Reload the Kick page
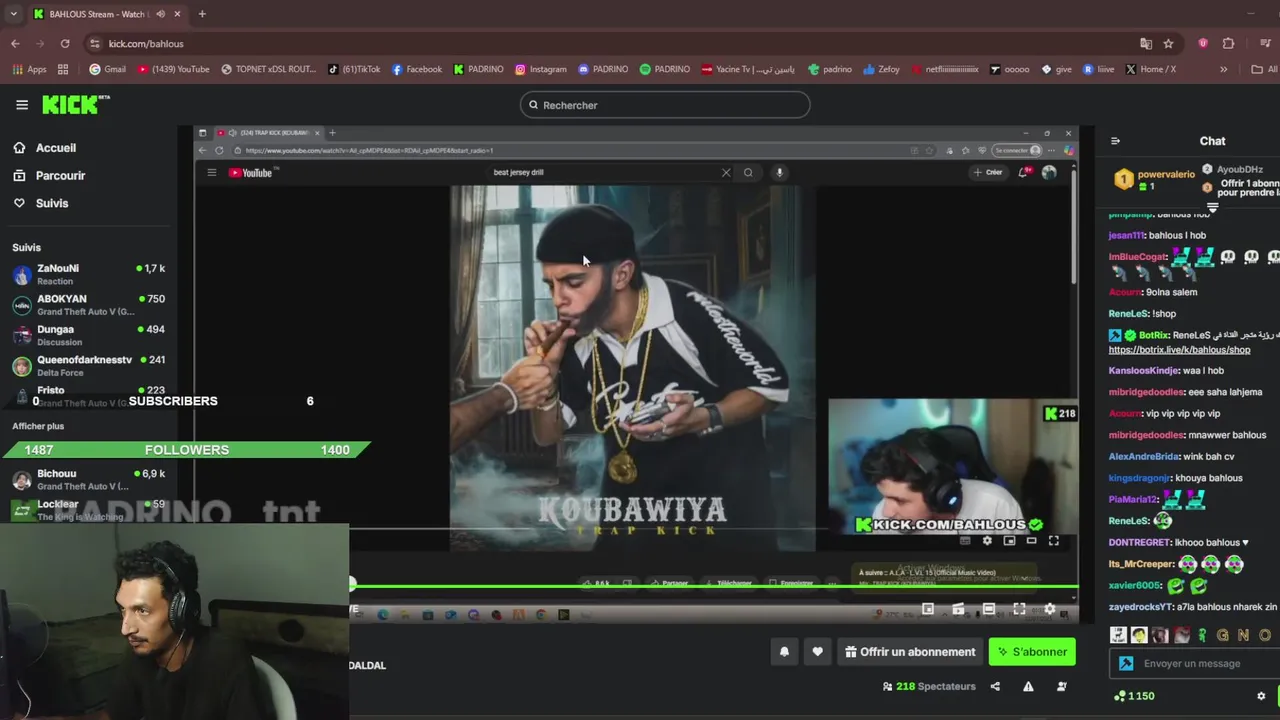Image resolution: width=1280 pixels, height=720 pixels. 65,44
